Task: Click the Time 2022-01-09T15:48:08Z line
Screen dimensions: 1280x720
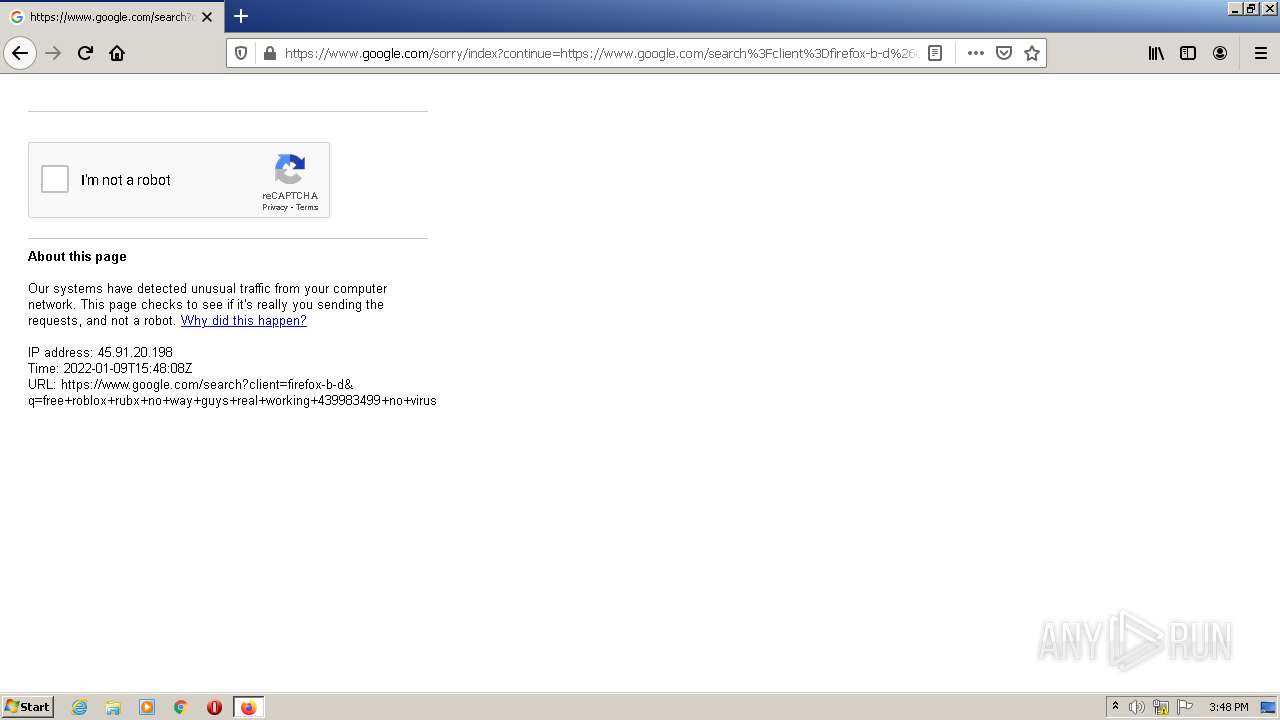Action: (110, 369)
